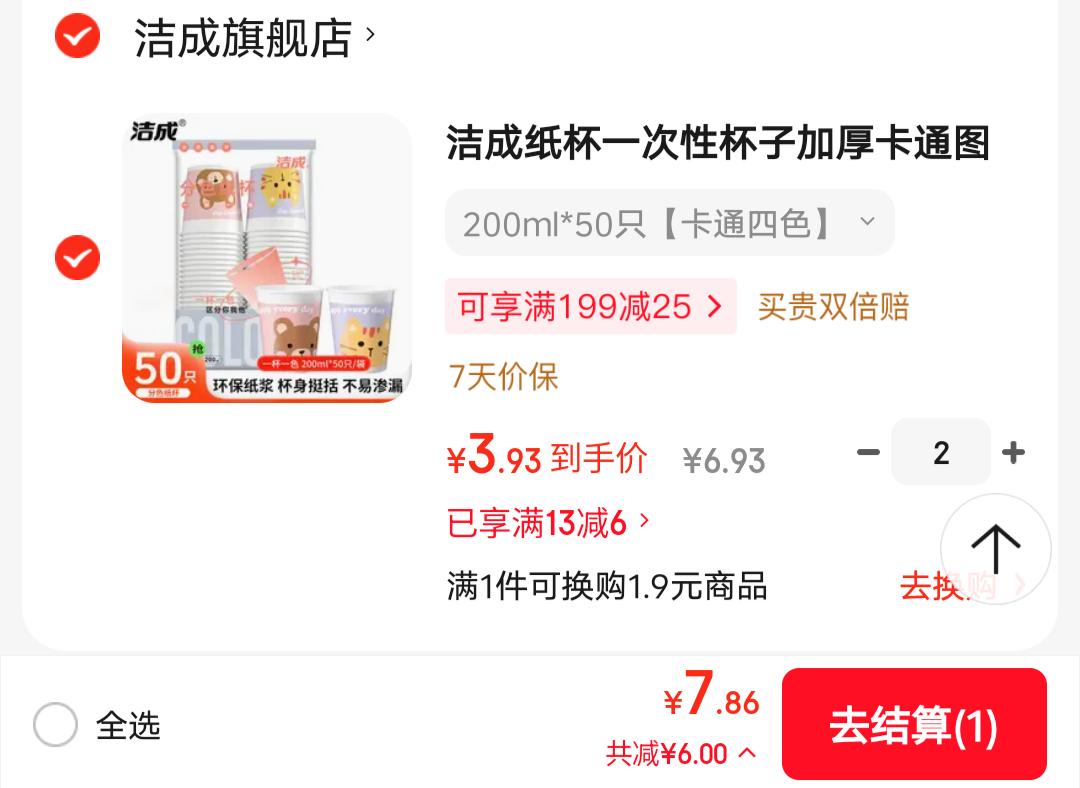The width and height of the screenshot is (1080, 788).
Task: Open the 洁成旗舰店 store page
Action: (x=242, y=37)
